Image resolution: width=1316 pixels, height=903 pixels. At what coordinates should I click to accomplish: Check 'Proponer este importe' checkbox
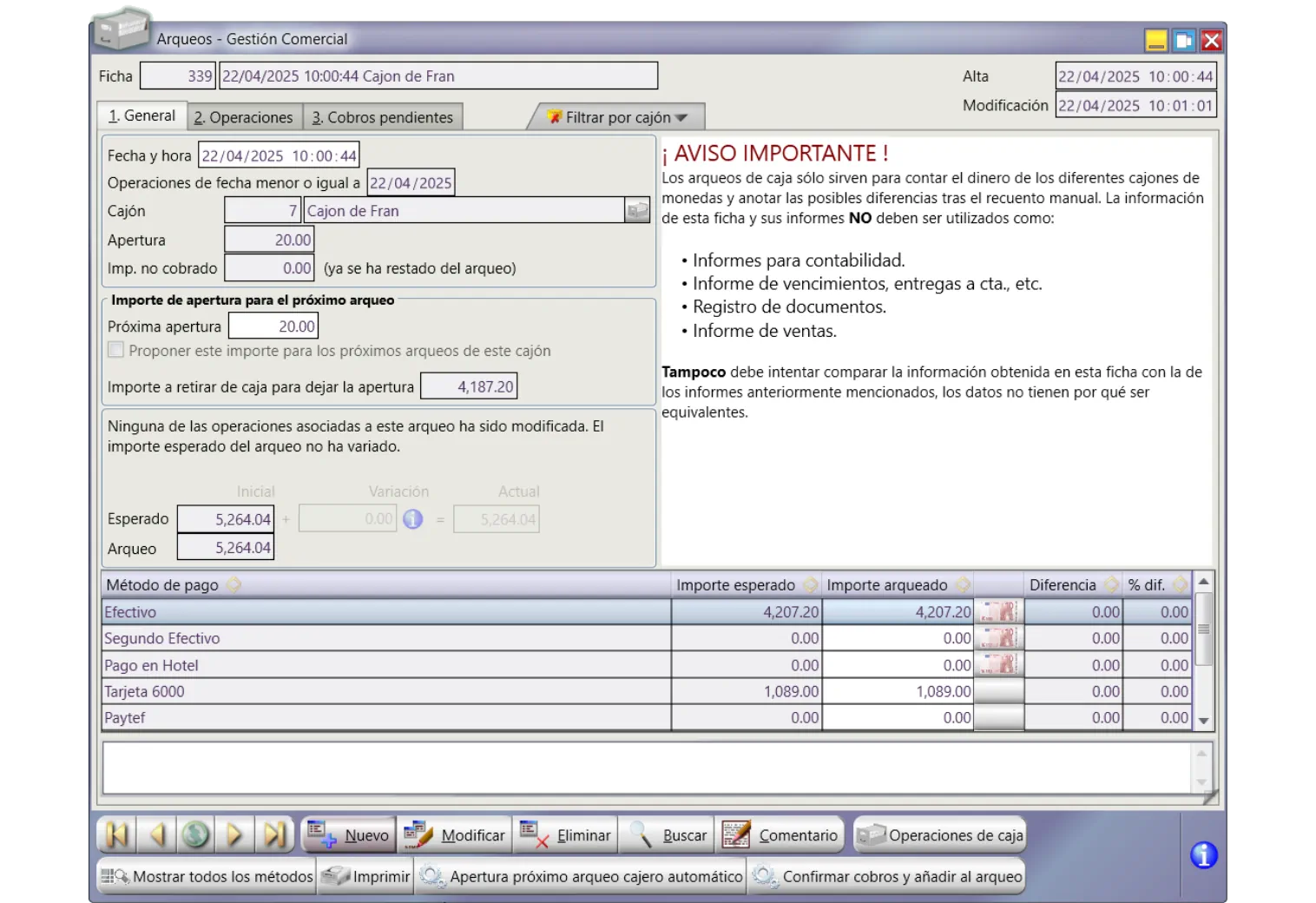coord(115,351)
